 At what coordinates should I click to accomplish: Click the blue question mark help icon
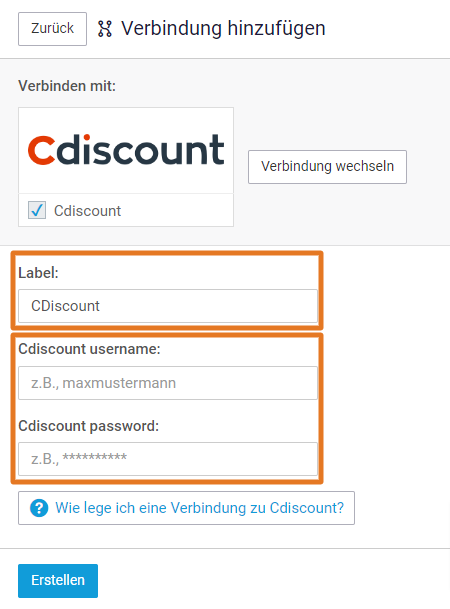click(39, 508)
